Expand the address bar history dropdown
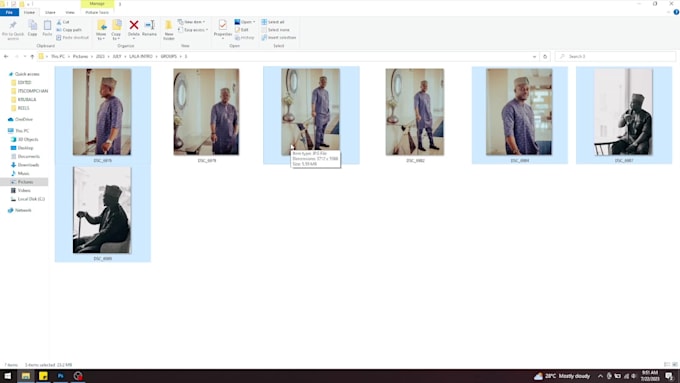The width and height of the screenshot is (680, 383). point(534,56)
